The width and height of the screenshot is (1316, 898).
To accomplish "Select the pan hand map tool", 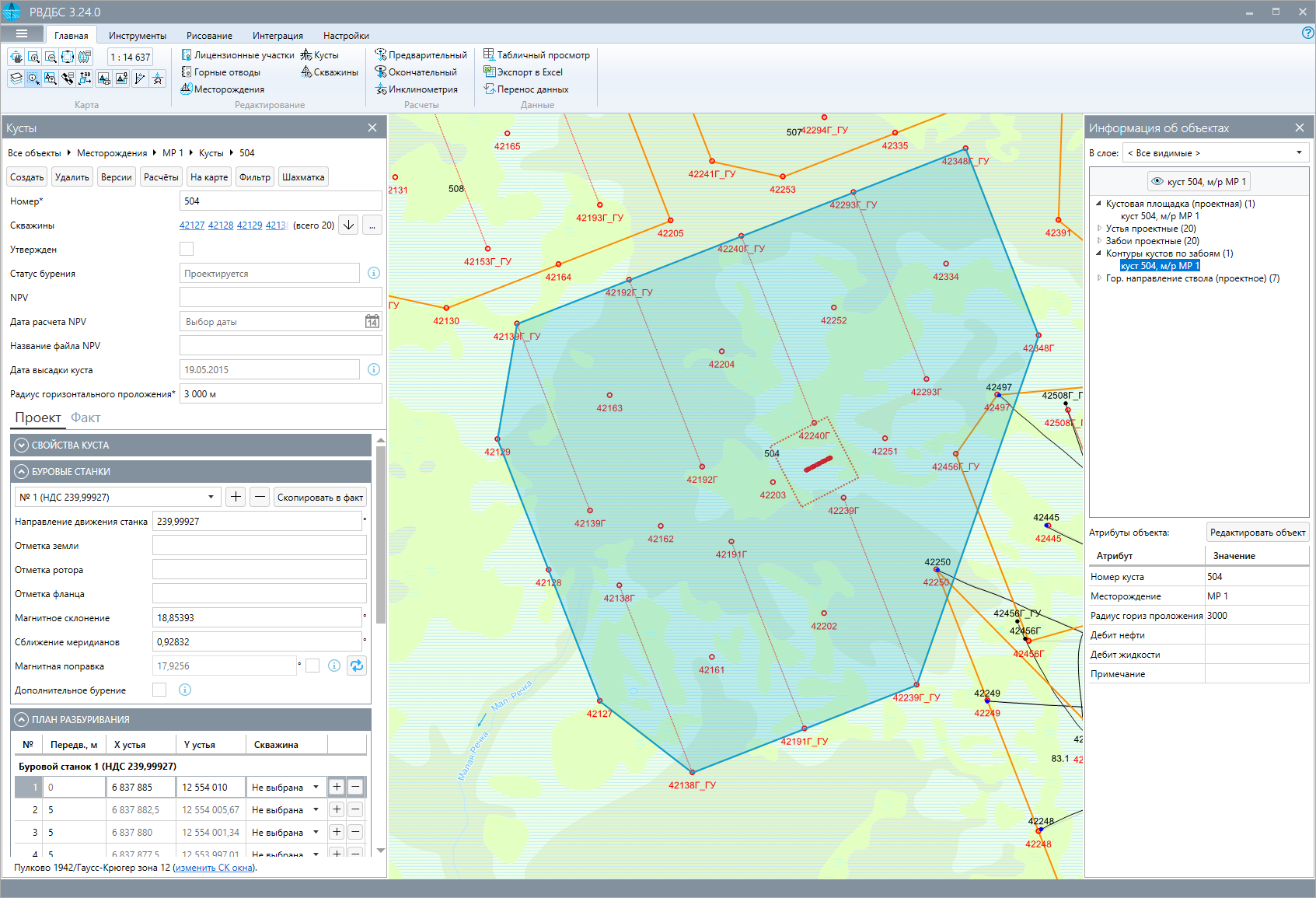I will [x=16, y=57].
